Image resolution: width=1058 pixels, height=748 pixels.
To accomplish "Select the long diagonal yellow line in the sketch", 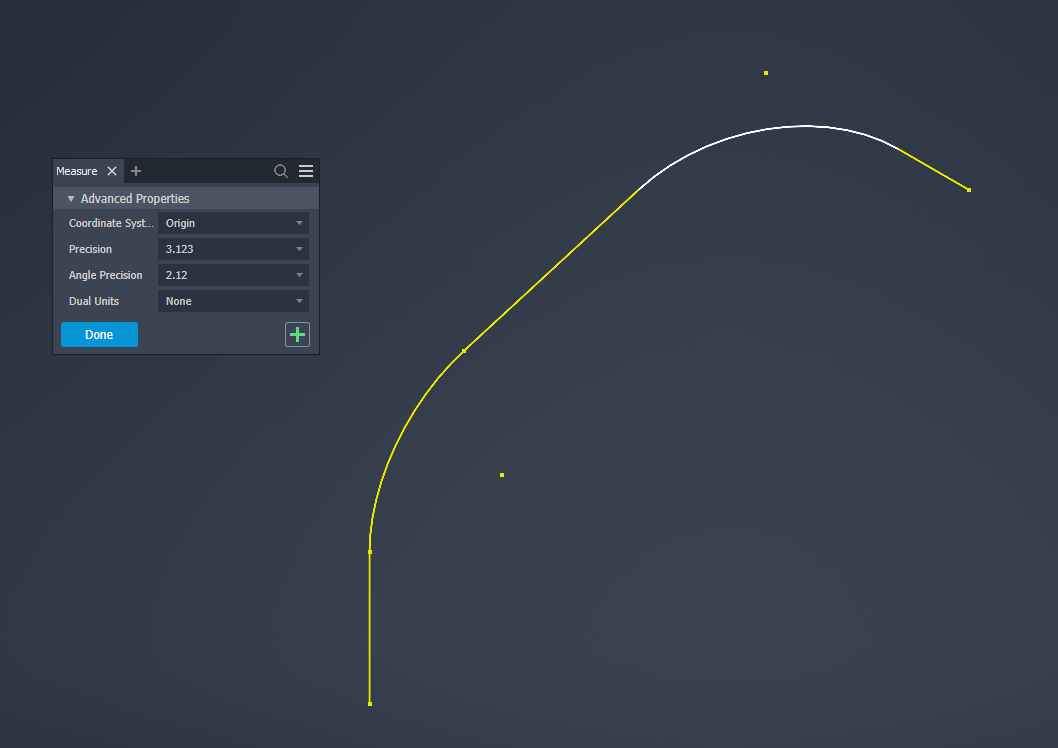I will click(551, 270).
